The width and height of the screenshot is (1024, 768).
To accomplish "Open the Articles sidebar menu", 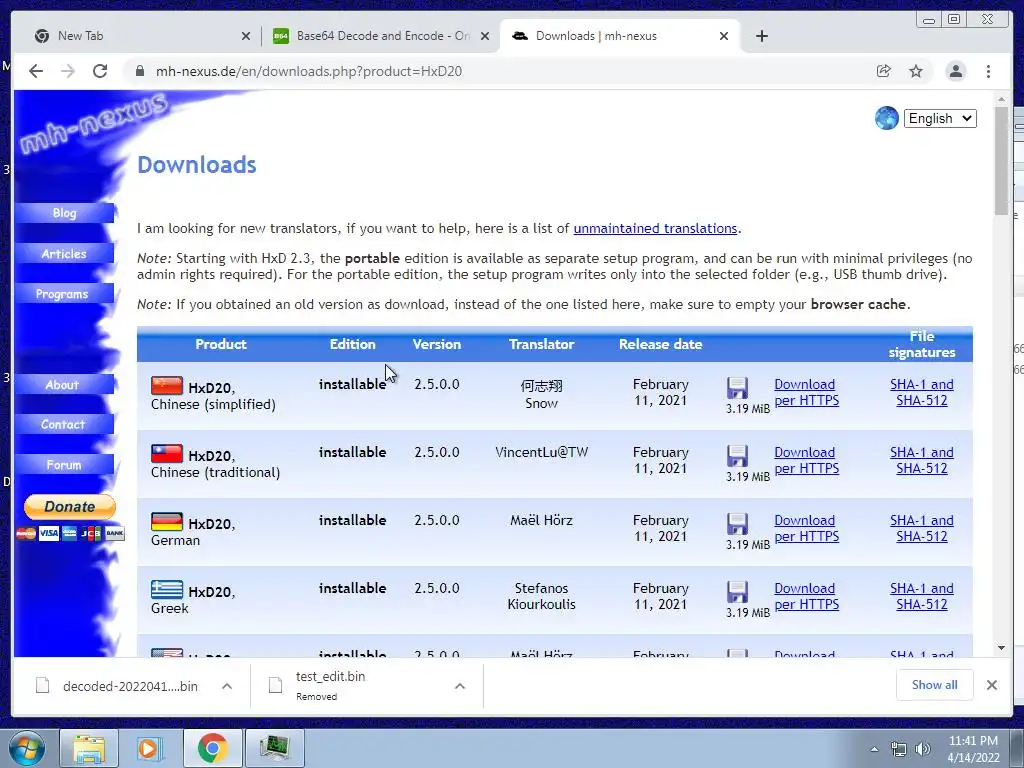I will (64, 253).
